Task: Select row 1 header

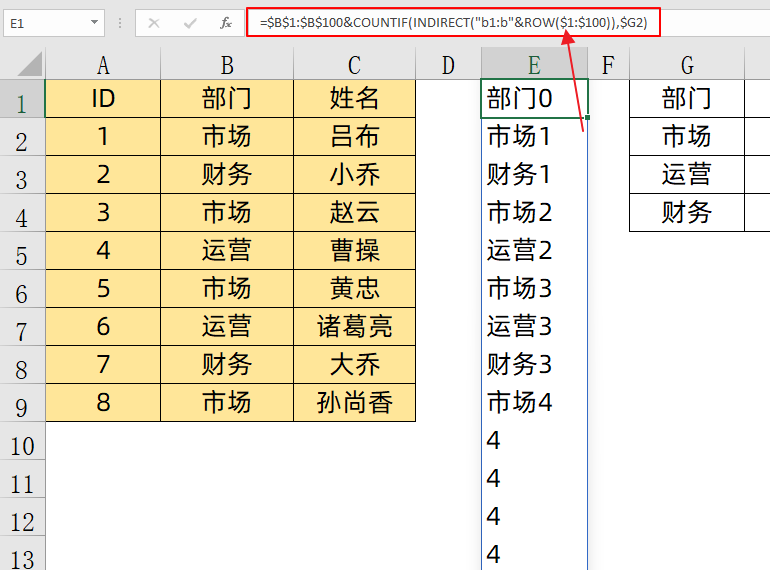Action: [x=22, y=99]
